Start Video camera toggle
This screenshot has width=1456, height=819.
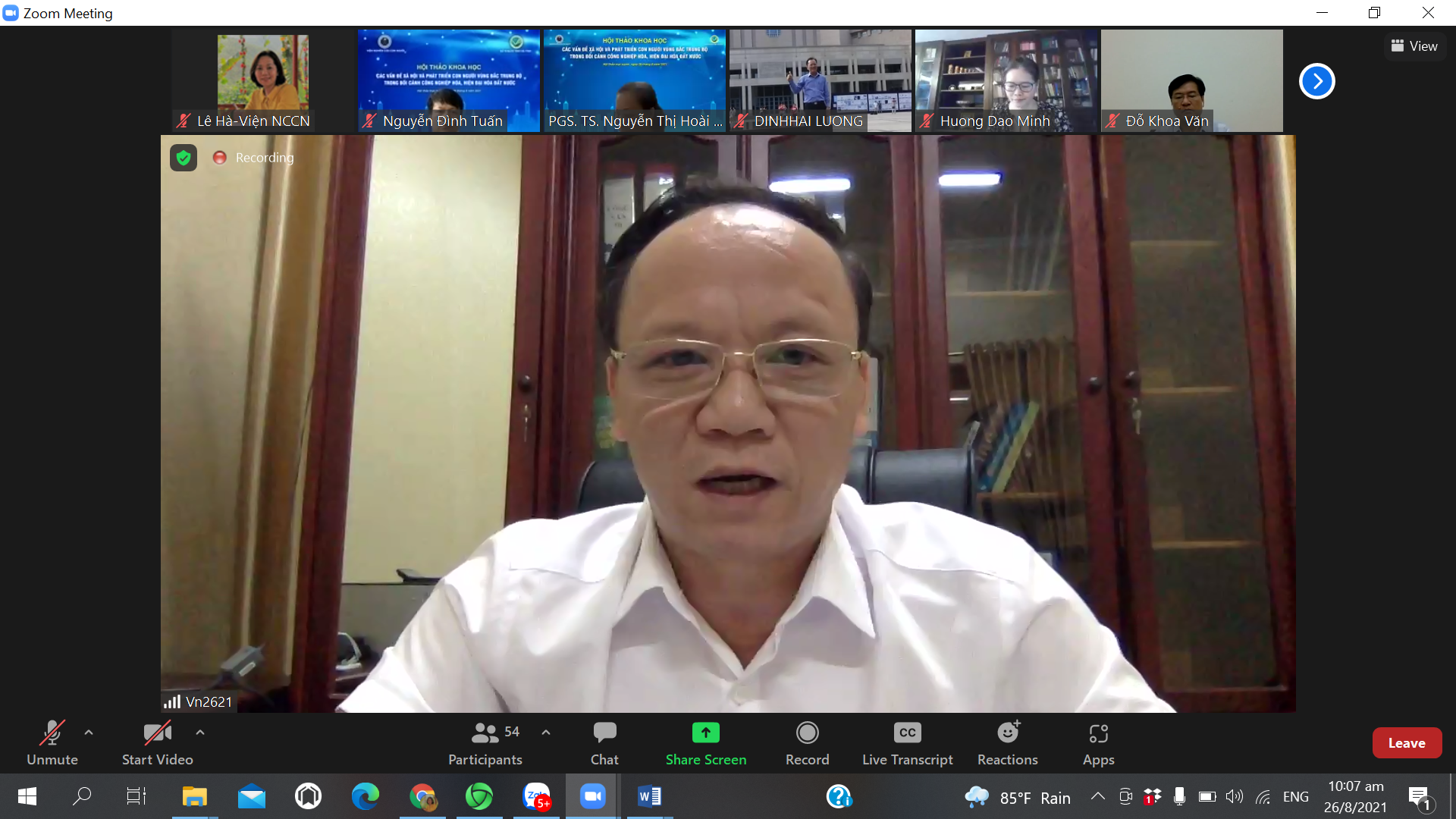tap(157, 743)
